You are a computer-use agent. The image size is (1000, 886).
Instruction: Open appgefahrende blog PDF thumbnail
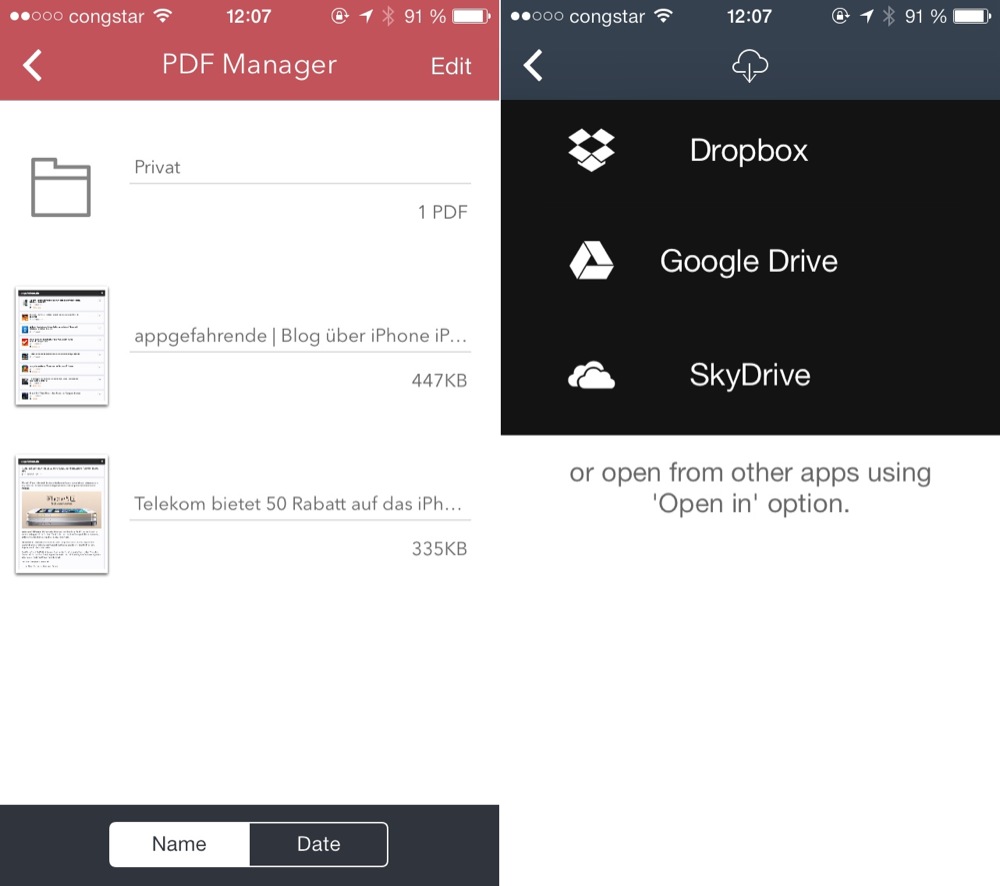tap(61, 347)
